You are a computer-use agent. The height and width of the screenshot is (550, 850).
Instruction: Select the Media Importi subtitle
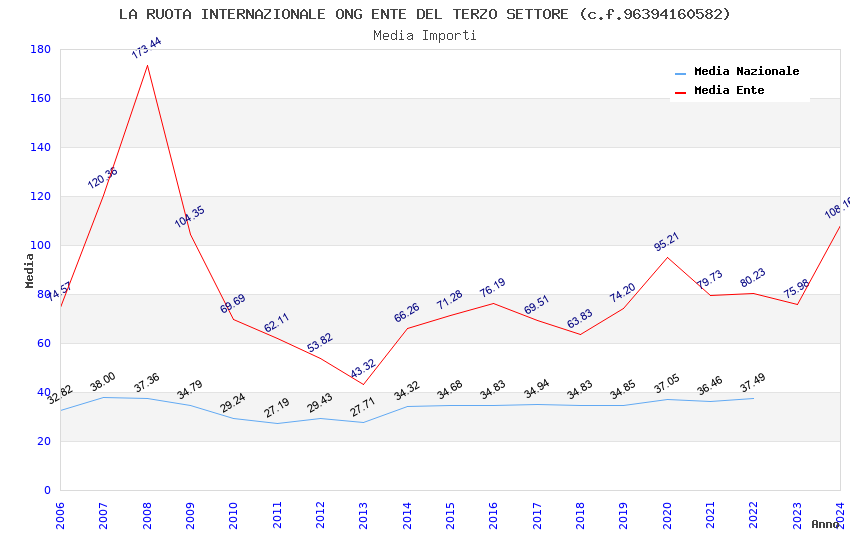point(424,36)
